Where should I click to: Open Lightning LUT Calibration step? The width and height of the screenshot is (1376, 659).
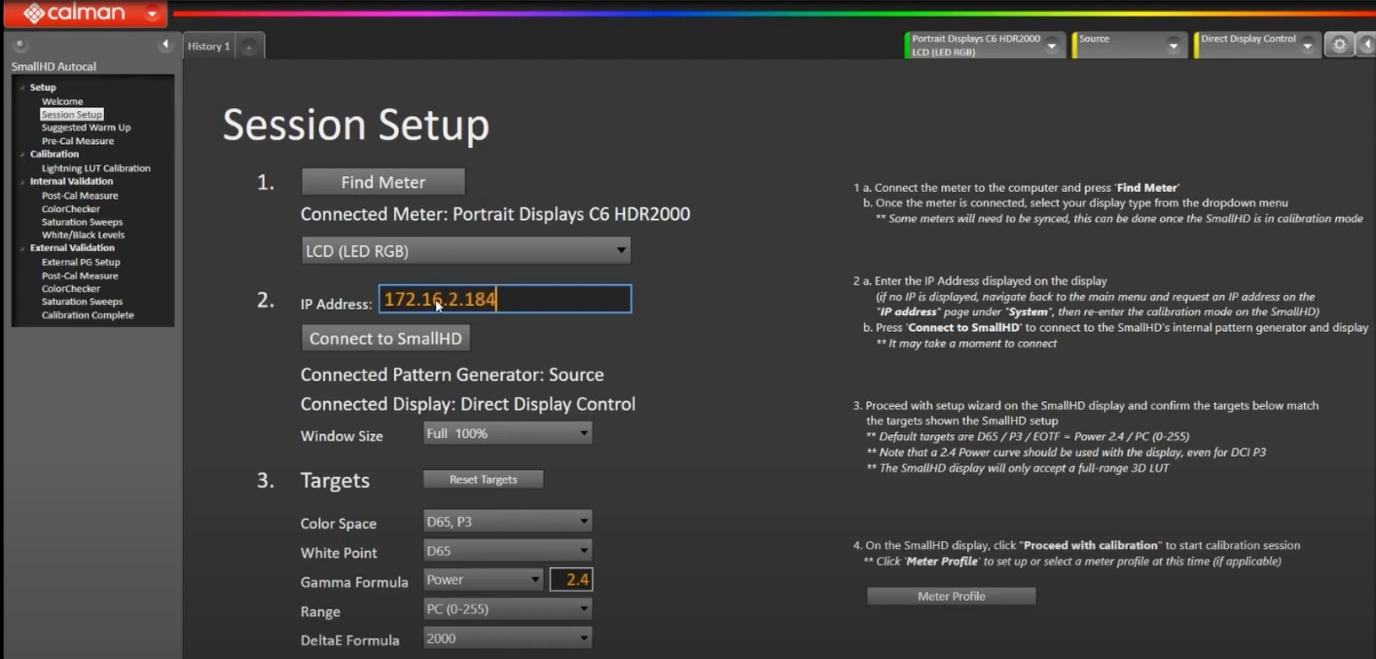point(96,168)
